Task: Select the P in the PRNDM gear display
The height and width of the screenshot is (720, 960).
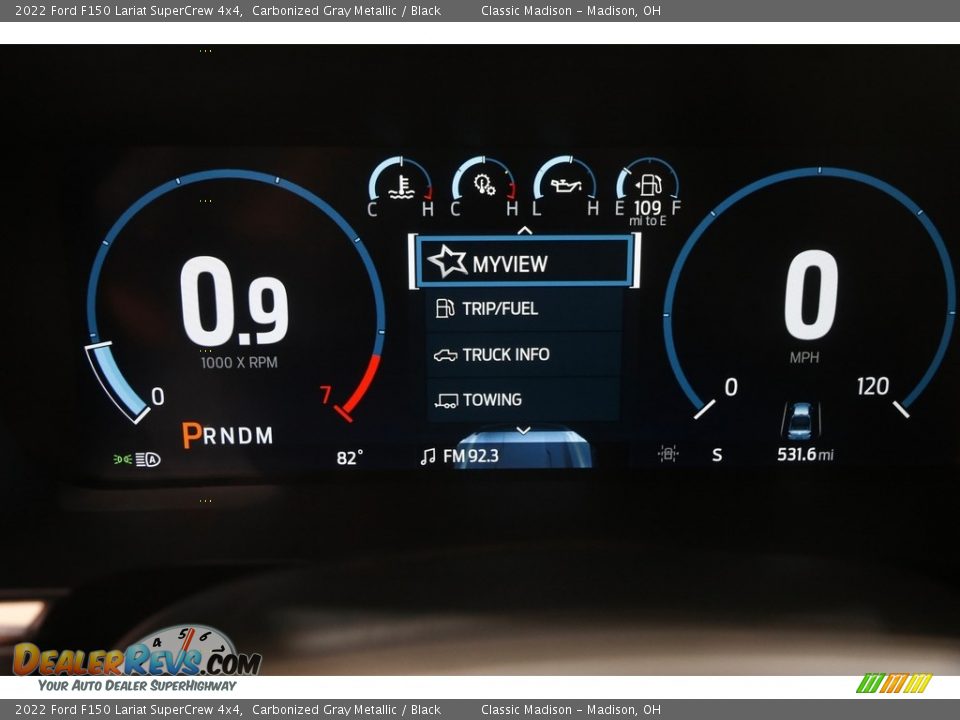Action: [x=189, y=436]
